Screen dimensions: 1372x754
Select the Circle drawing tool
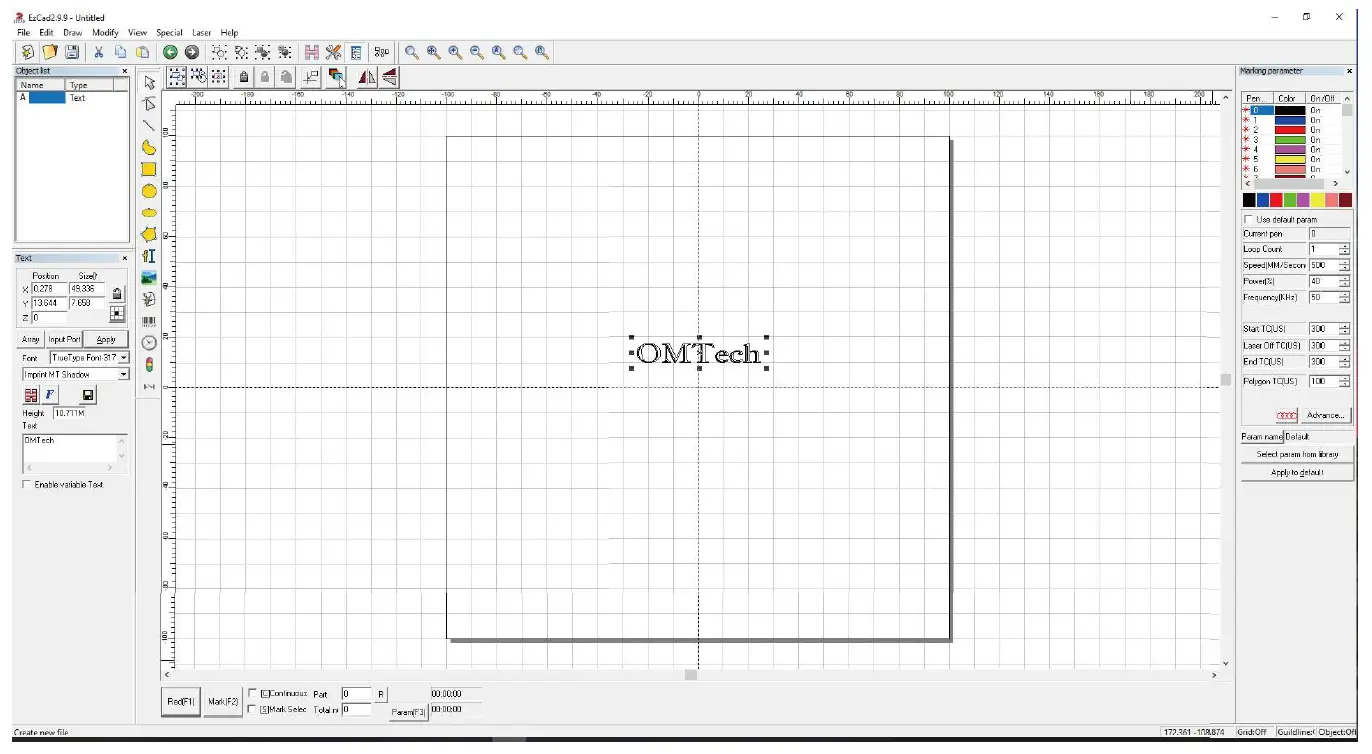pyautogui.click(x=149, y=191)
